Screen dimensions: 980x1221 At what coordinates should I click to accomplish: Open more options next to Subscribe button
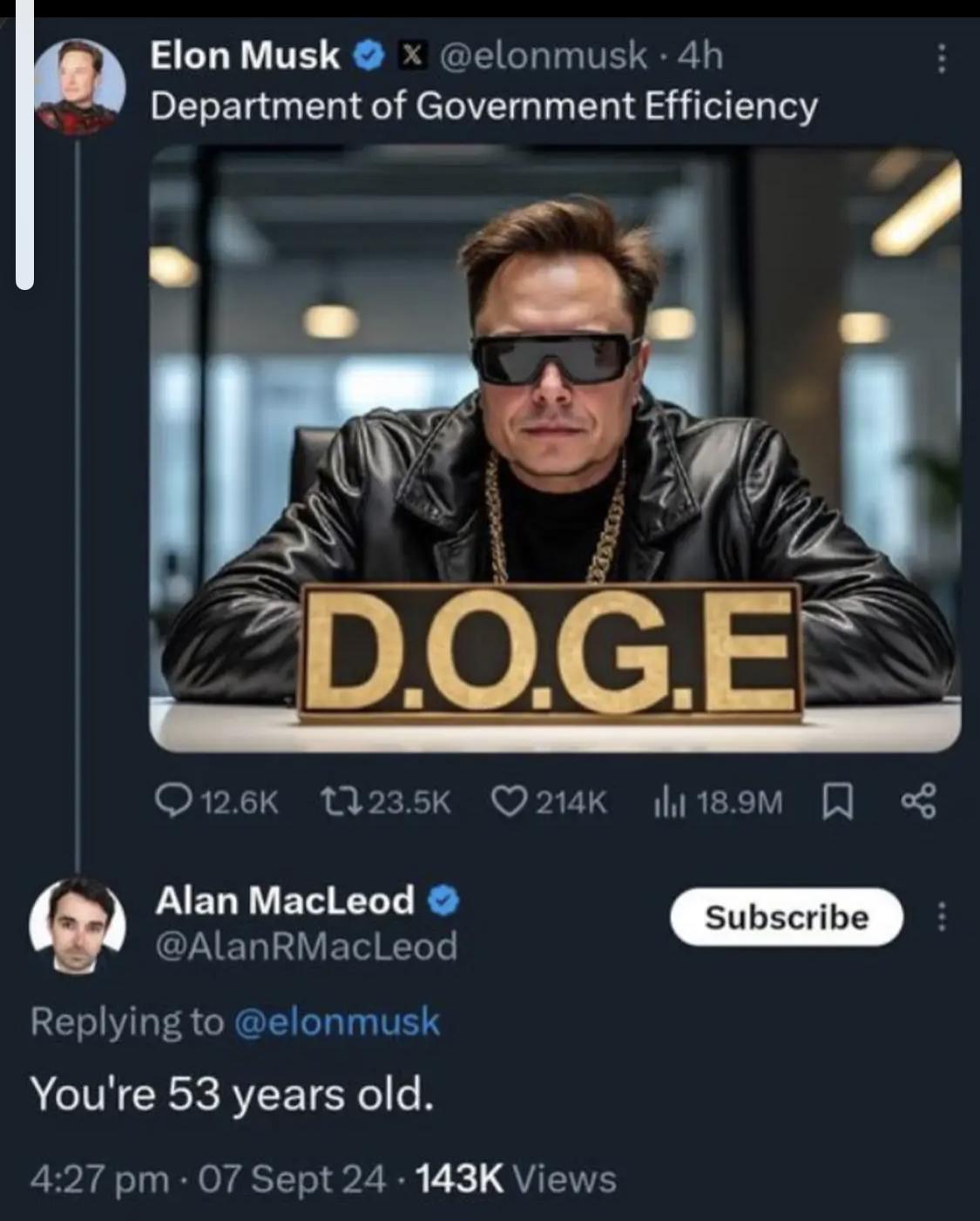click(941, 917)
